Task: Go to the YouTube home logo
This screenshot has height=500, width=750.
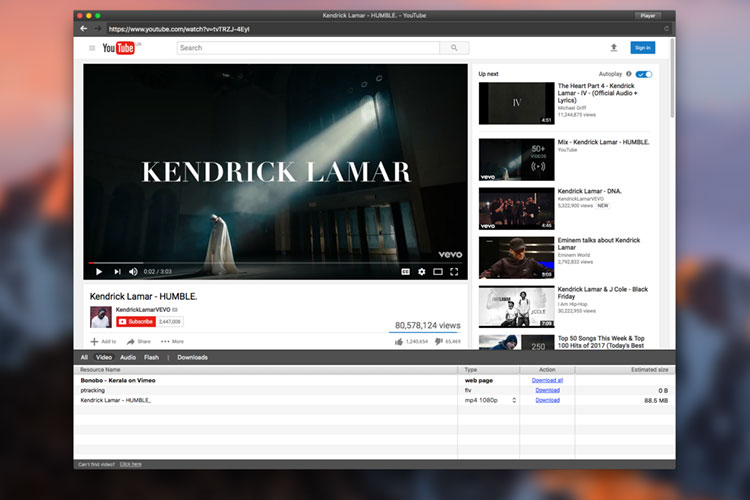Action: tap(119, 48)
